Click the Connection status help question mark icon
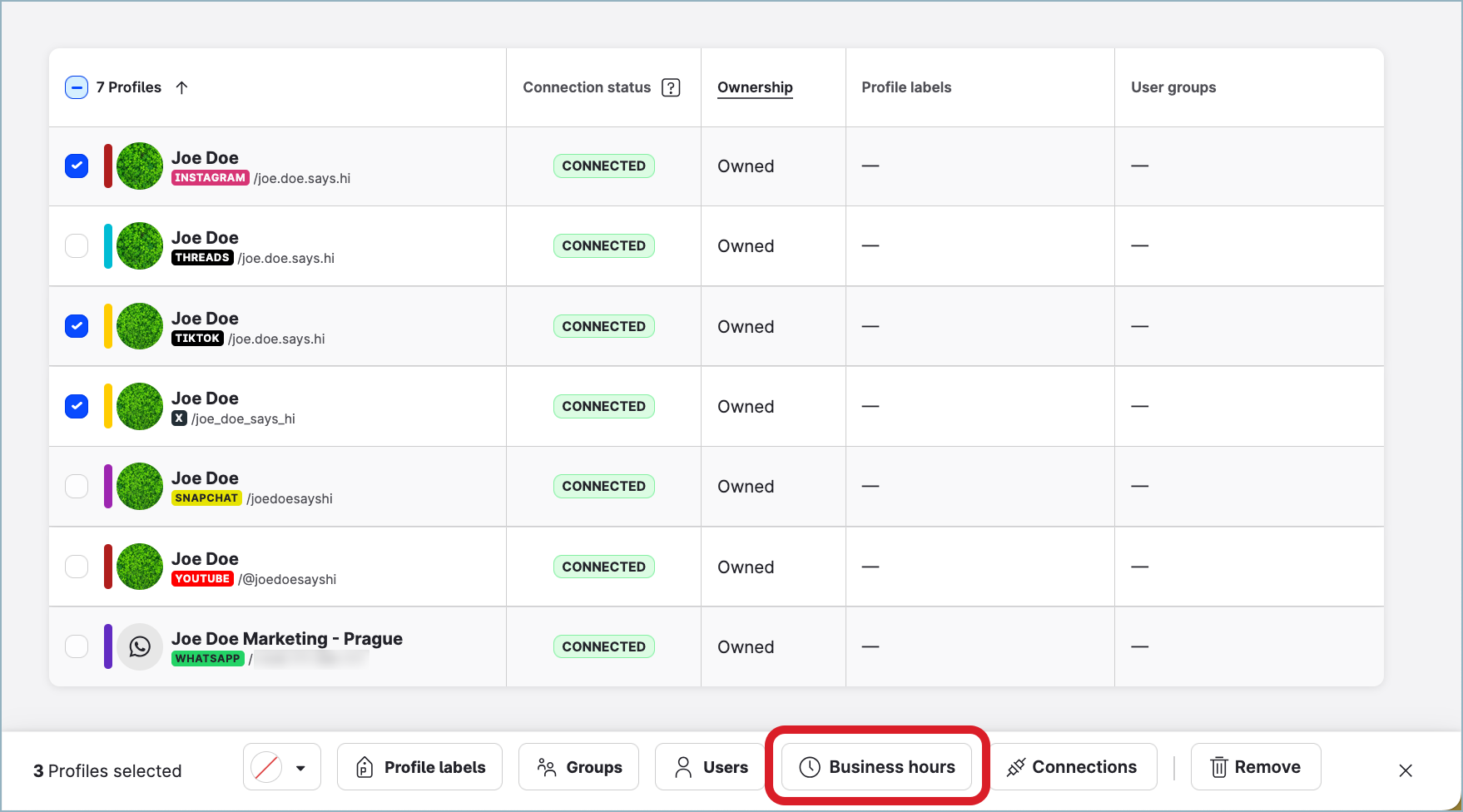 coord(671,87)
